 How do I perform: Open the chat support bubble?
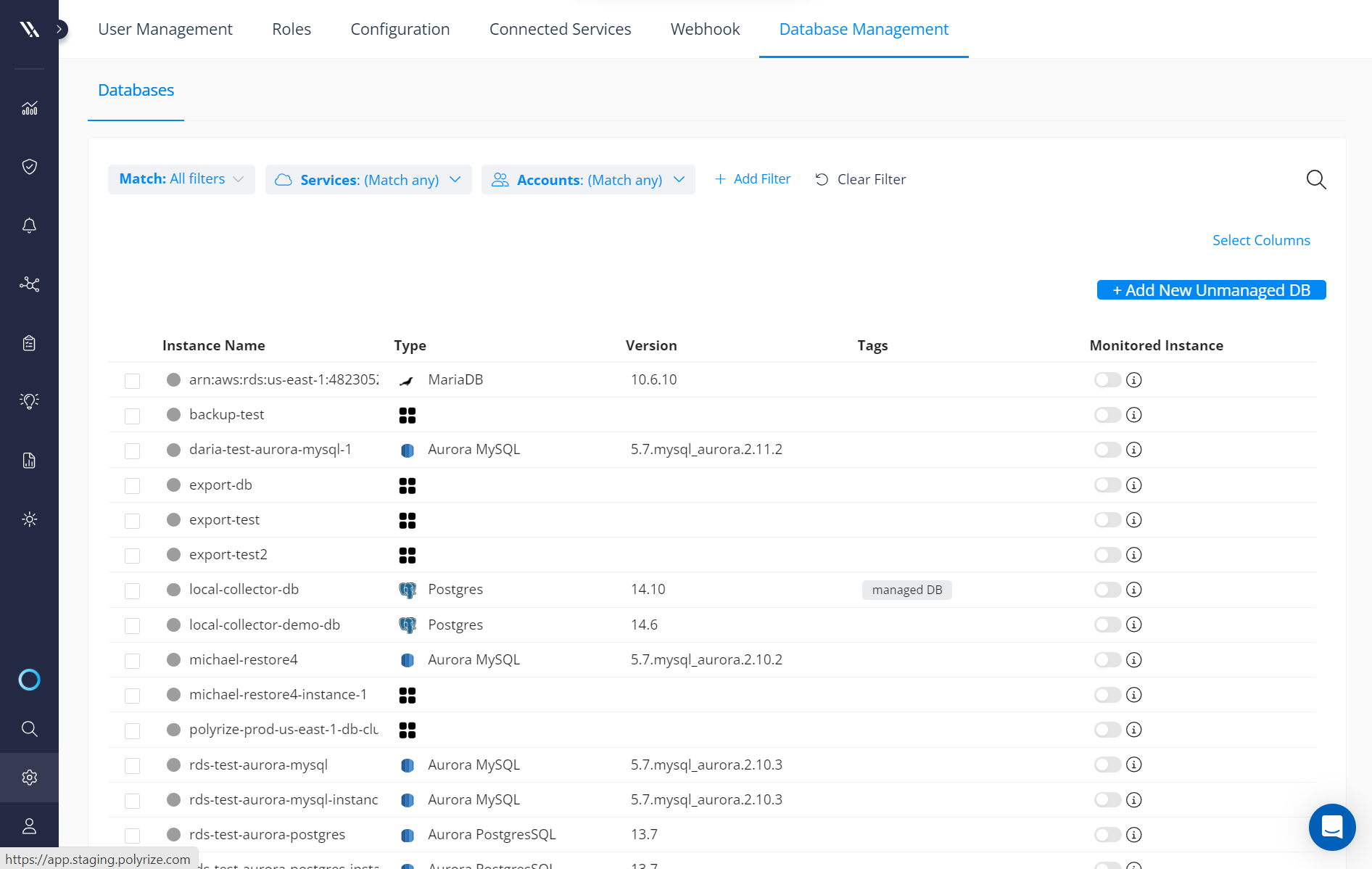click(x=1331, y=826)
